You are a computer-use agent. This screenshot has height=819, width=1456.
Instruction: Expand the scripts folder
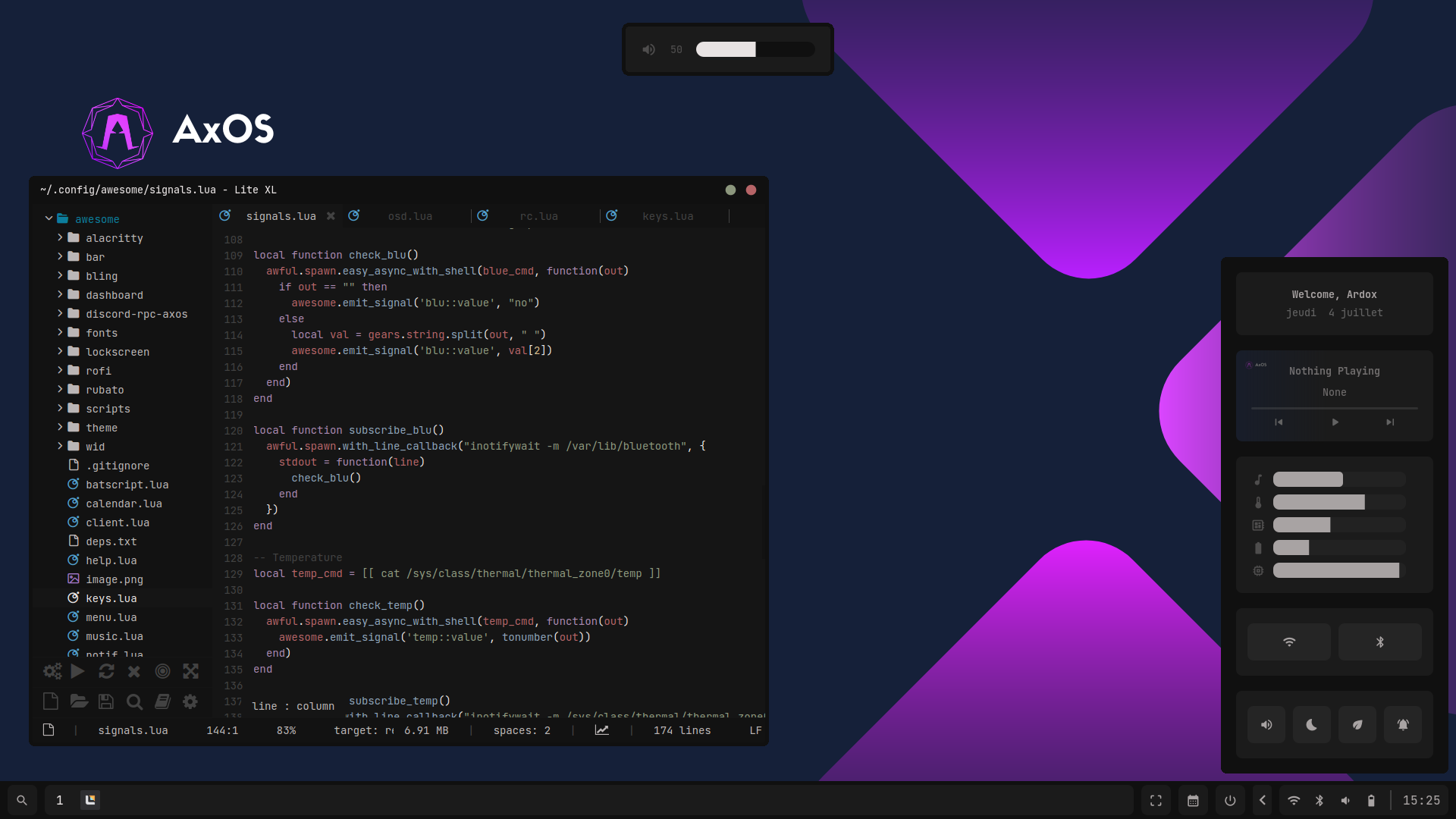(108, 409)
